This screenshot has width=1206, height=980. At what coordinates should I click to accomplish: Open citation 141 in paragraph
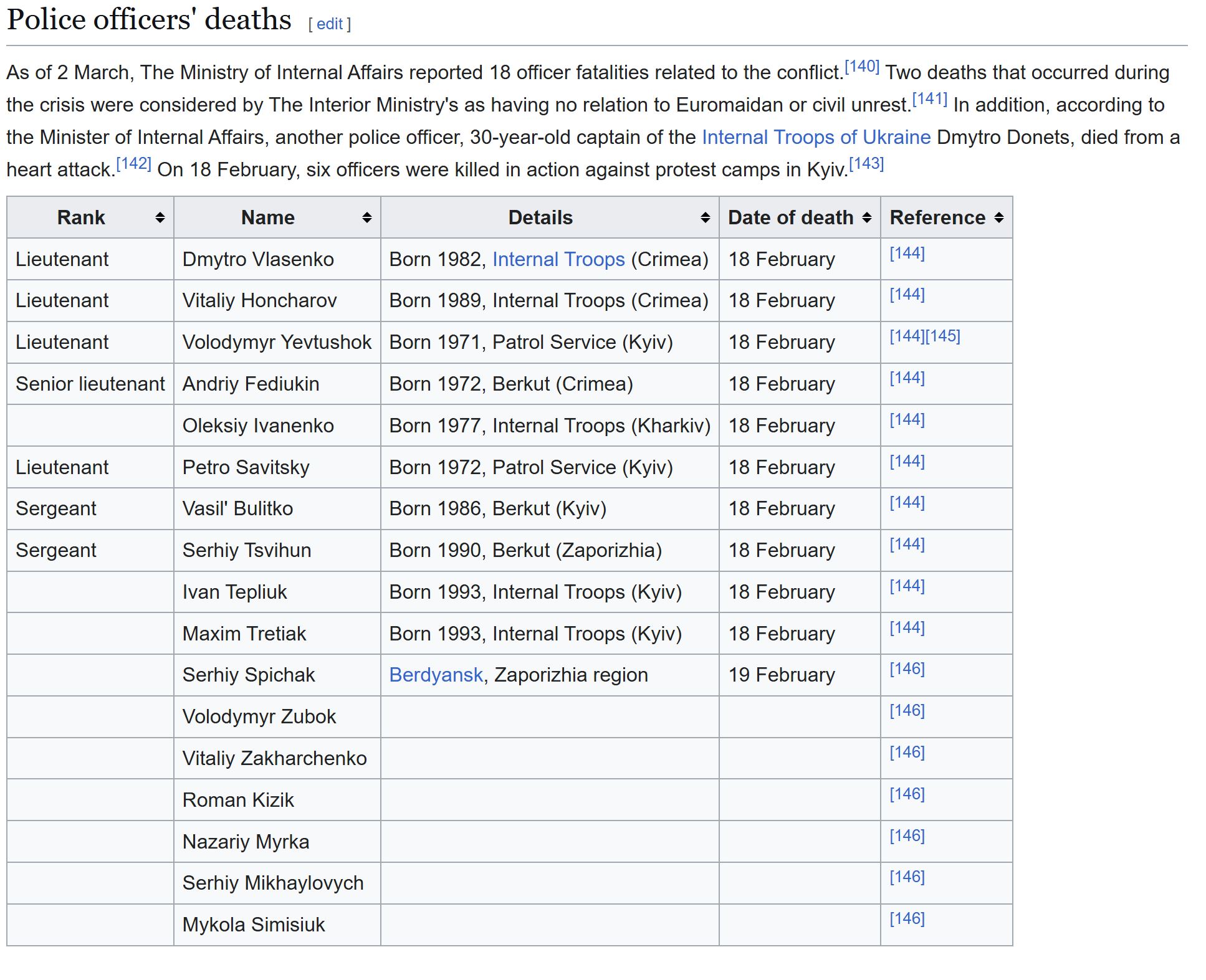click(x=929, y=99)
